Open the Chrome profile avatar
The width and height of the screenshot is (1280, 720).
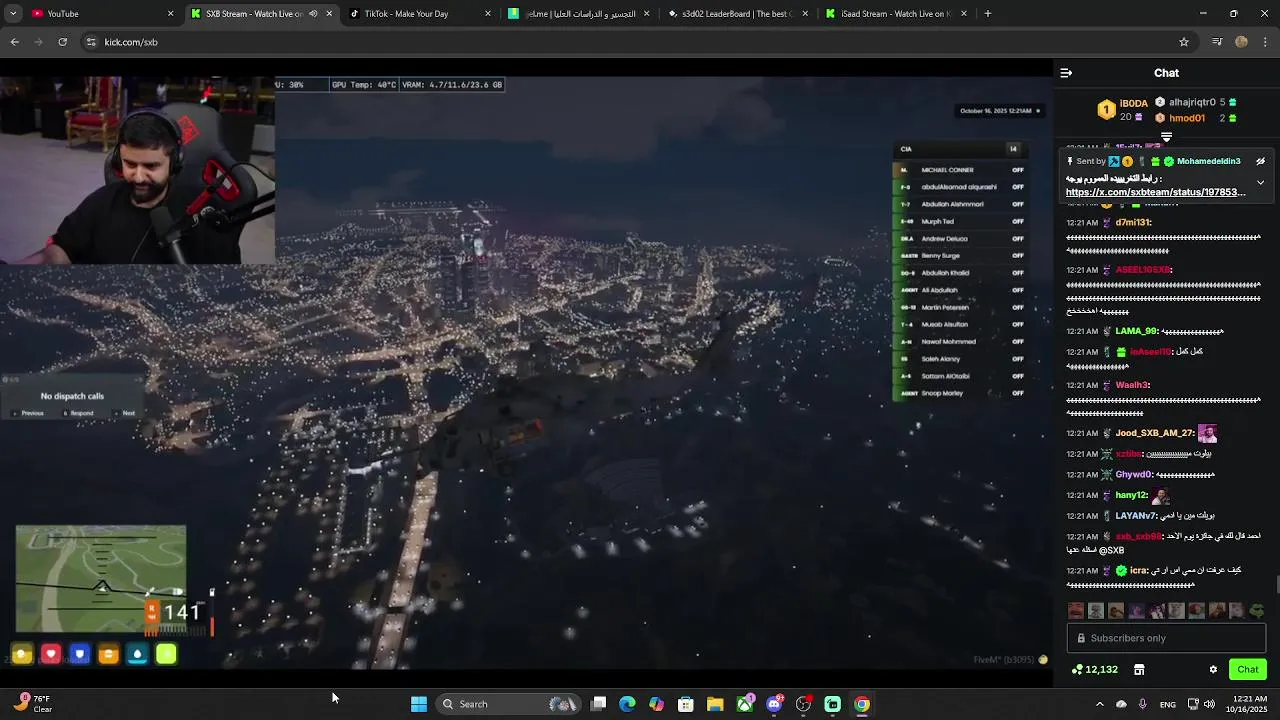pos(1241,42)
